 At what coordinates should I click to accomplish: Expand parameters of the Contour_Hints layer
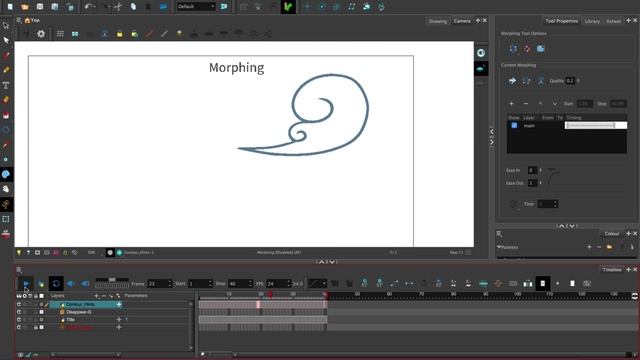tap(119, 304)
